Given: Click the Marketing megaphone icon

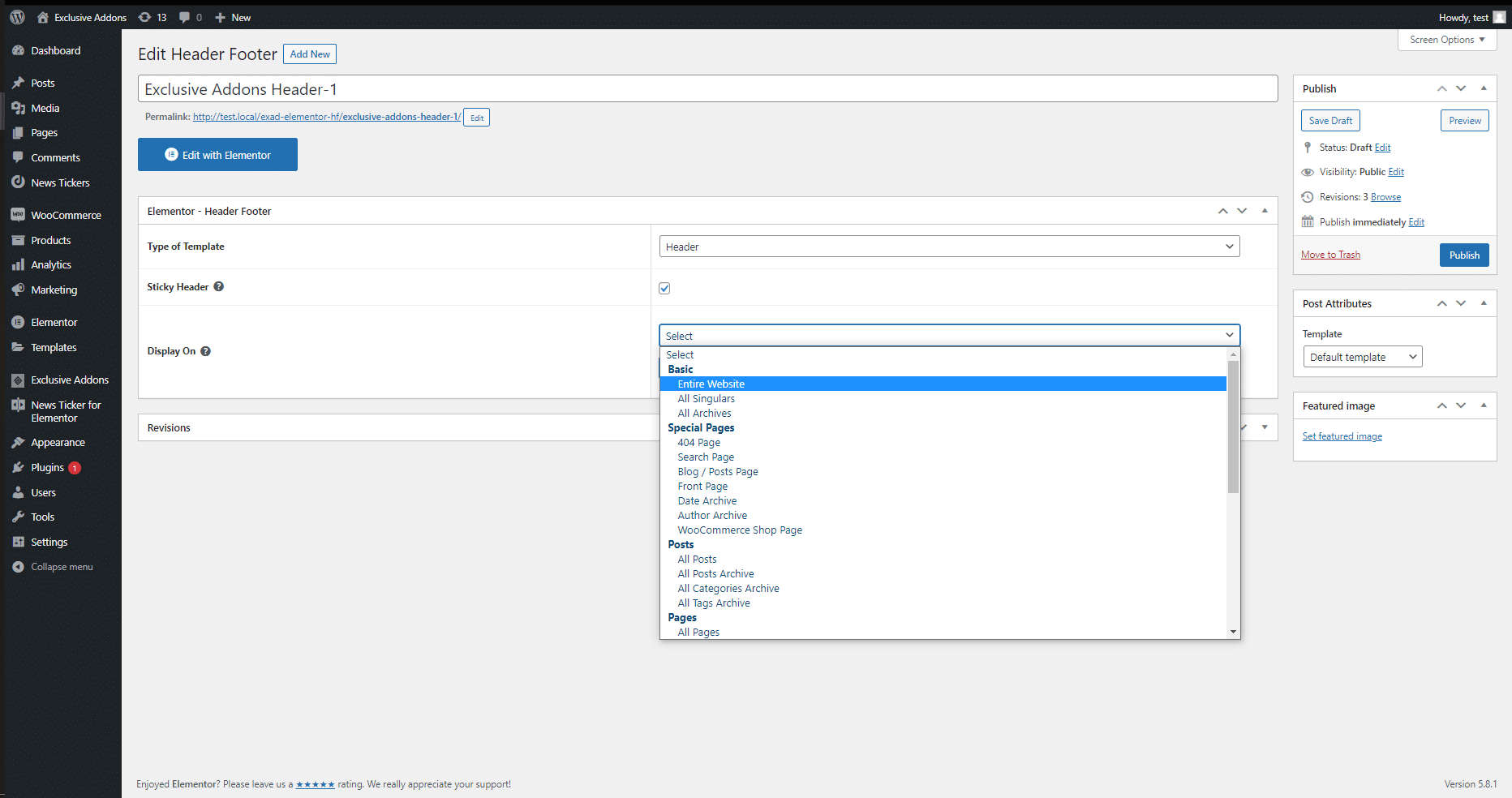Looking at the screenshot, I should pyautogui.click(x=18, y=290).
